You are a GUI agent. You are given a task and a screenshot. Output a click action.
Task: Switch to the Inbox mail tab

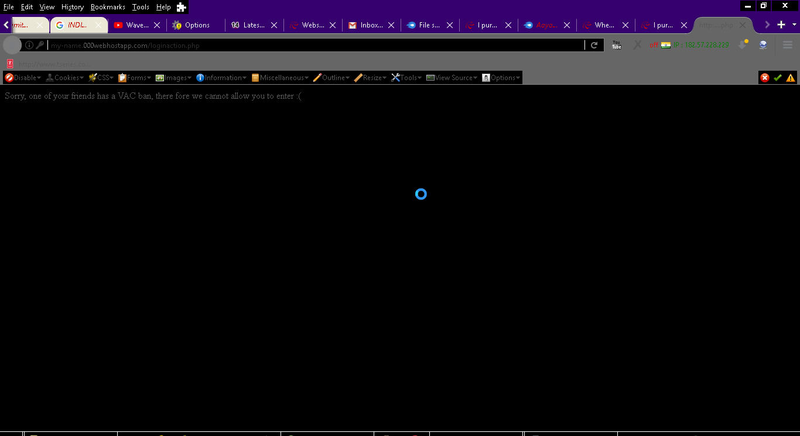366,25
